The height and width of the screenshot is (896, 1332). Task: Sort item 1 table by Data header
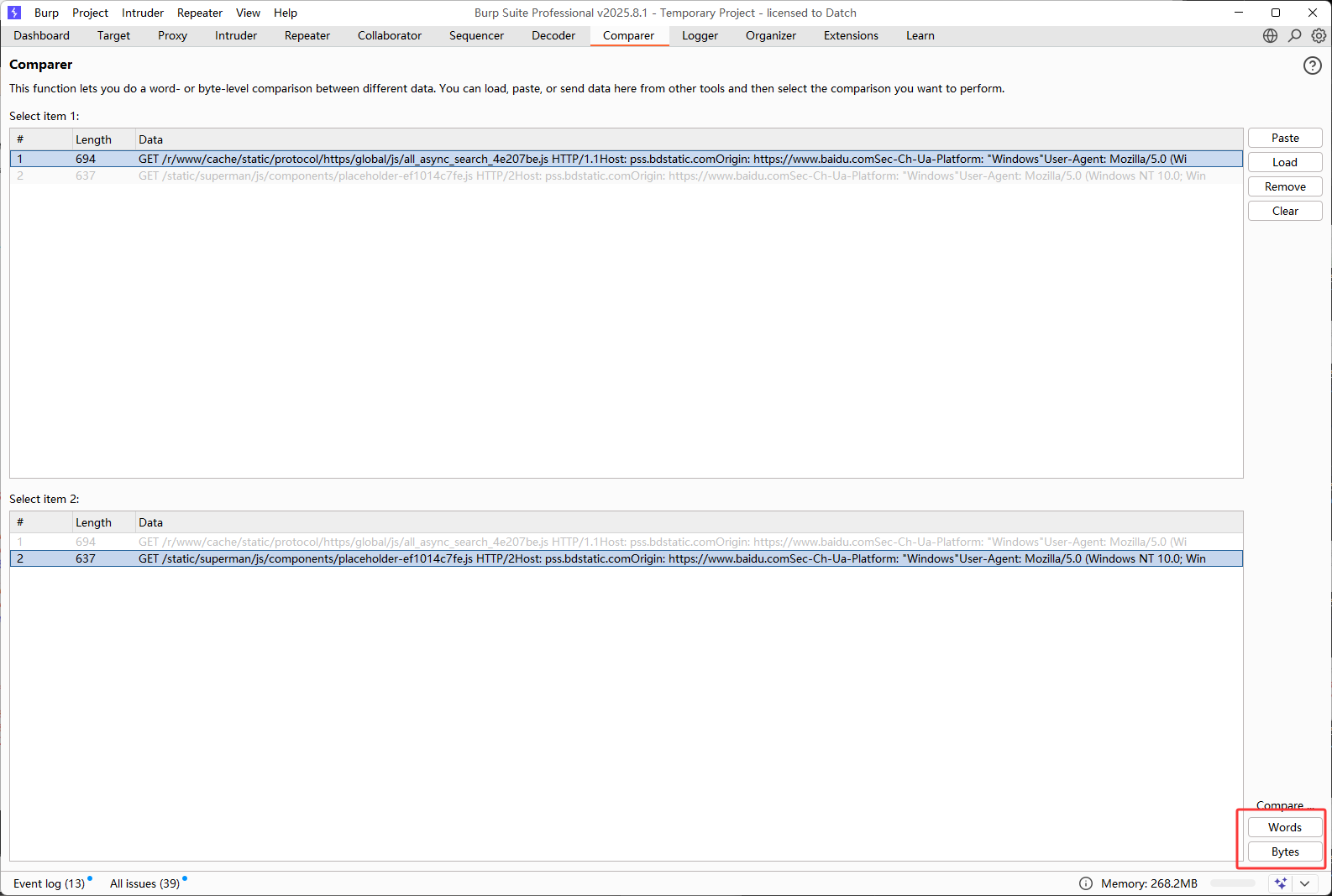(x=689, y=139)
